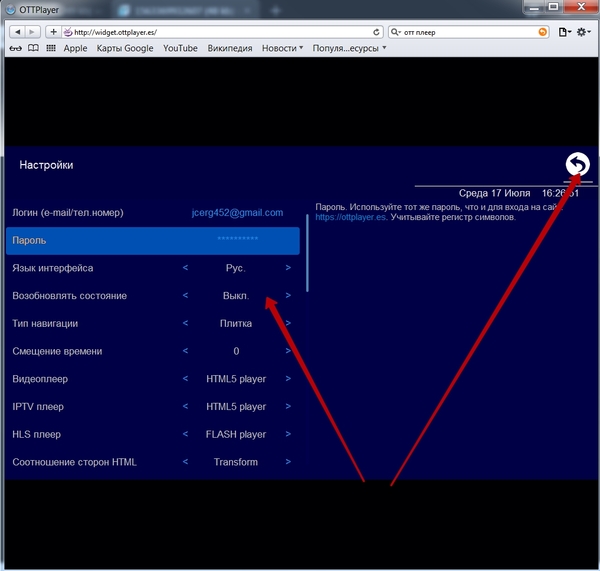This screenshot has width=600, height=571.
Task: Switch HLS плеер to previous option
Action: [x=185, y=434]
